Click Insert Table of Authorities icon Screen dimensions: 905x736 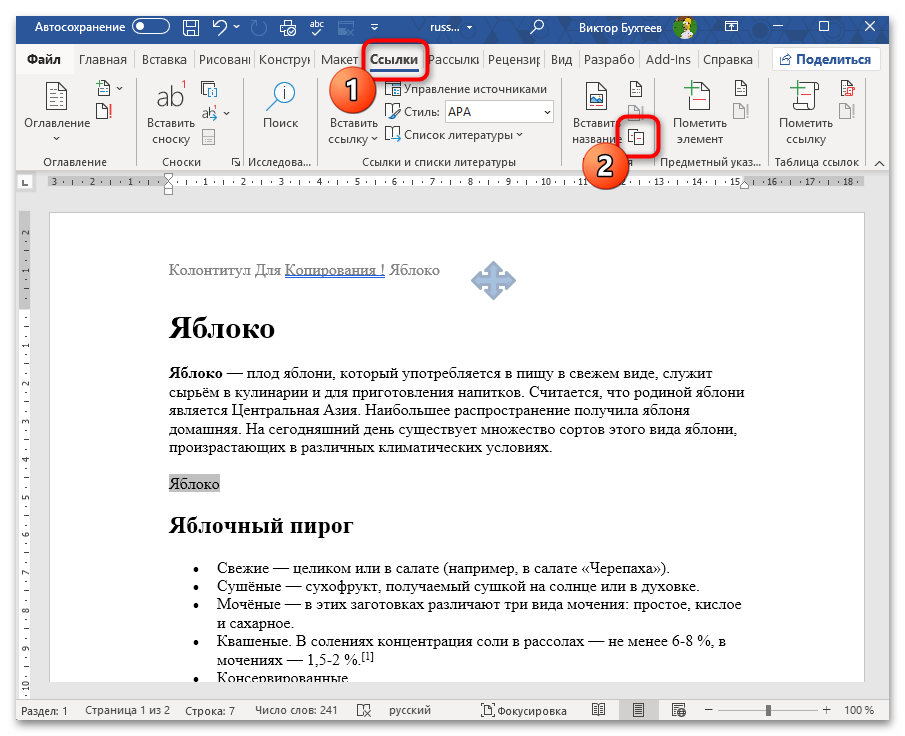coord(847,89)
